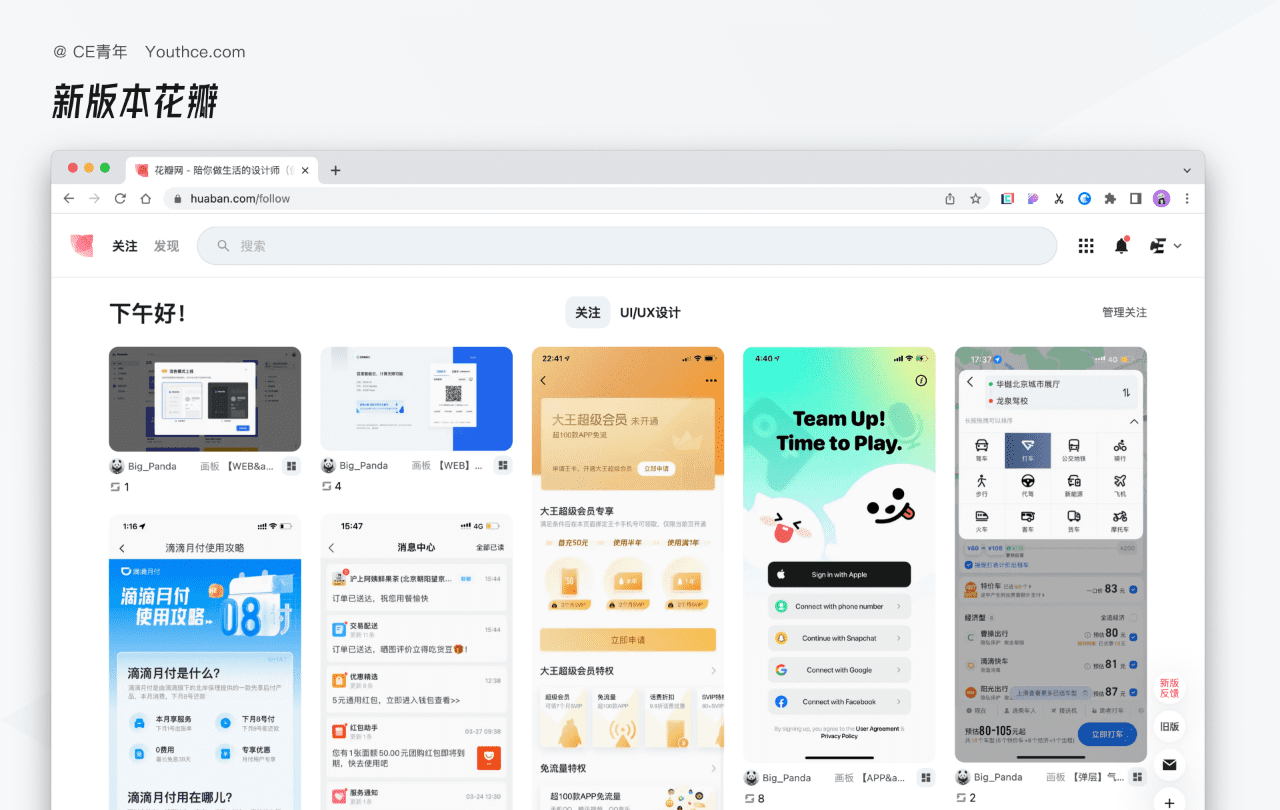Click the board icon beside 【APP&a... label
This screenshot has width=1280, height=810.
[x=926, y=777]
